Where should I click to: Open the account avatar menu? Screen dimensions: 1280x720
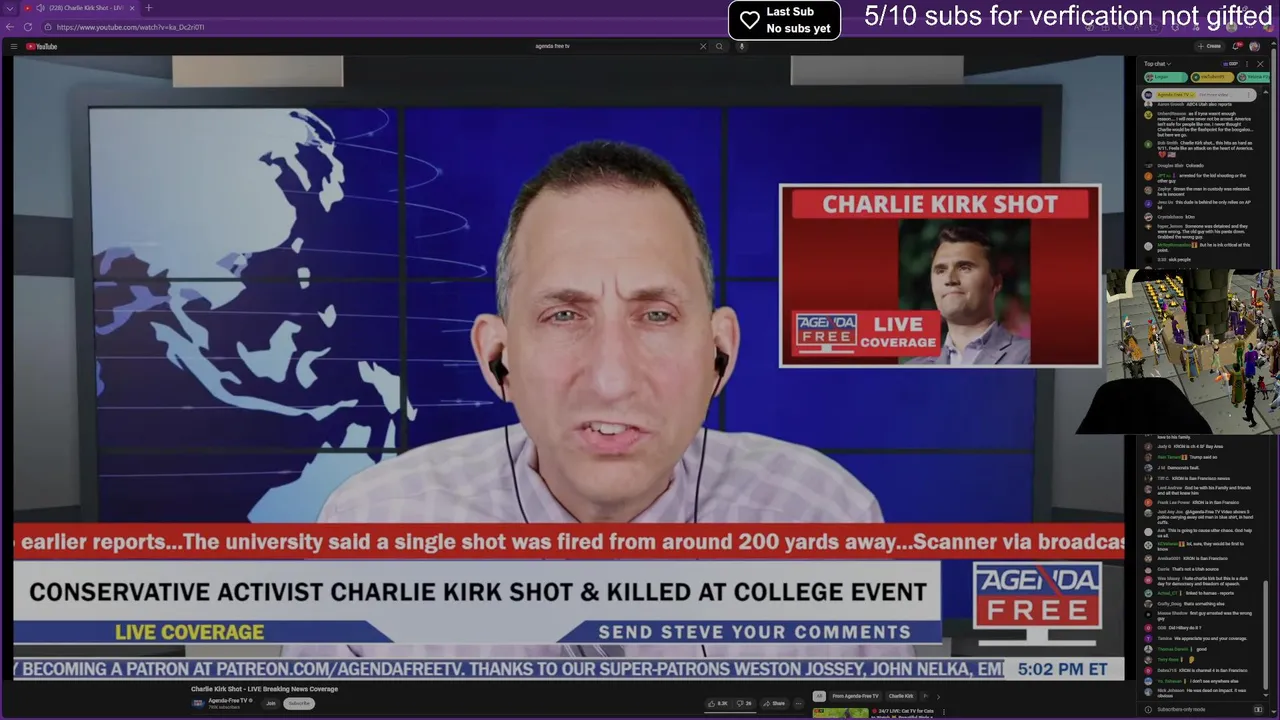1254,46
